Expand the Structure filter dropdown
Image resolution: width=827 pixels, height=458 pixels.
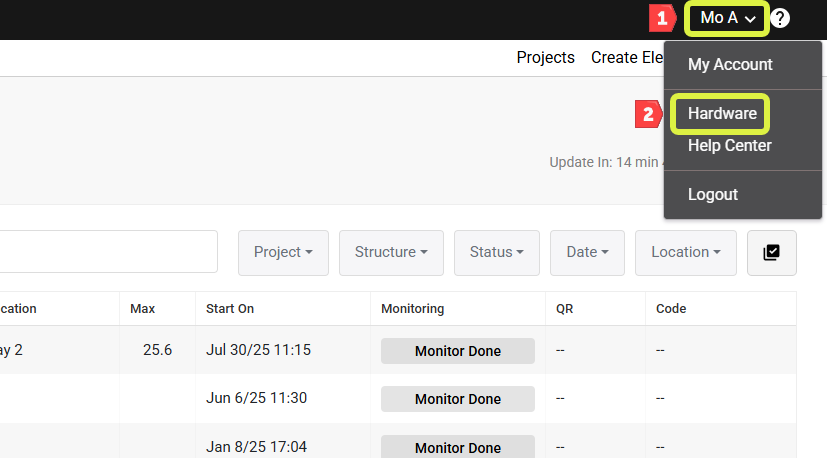pyautogui.click(x=391, y=252)
